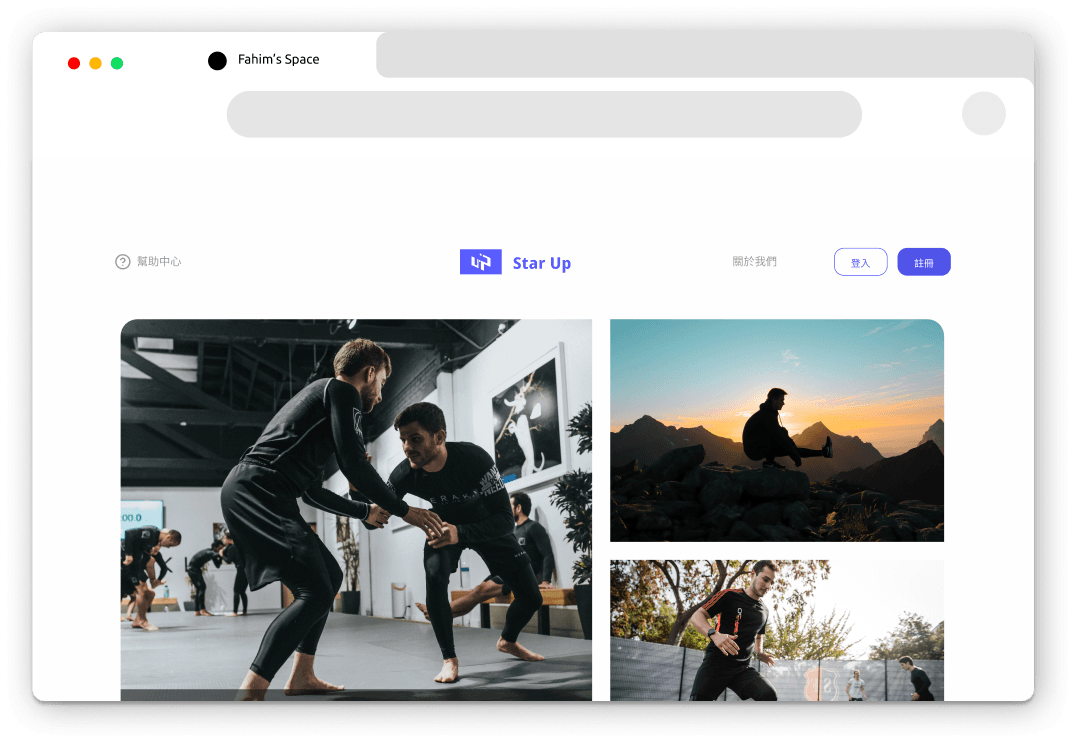Click the Star Up logo icon
This screenshot has width=1074, height=741.
pyautogui.click(x=481, y=262)
